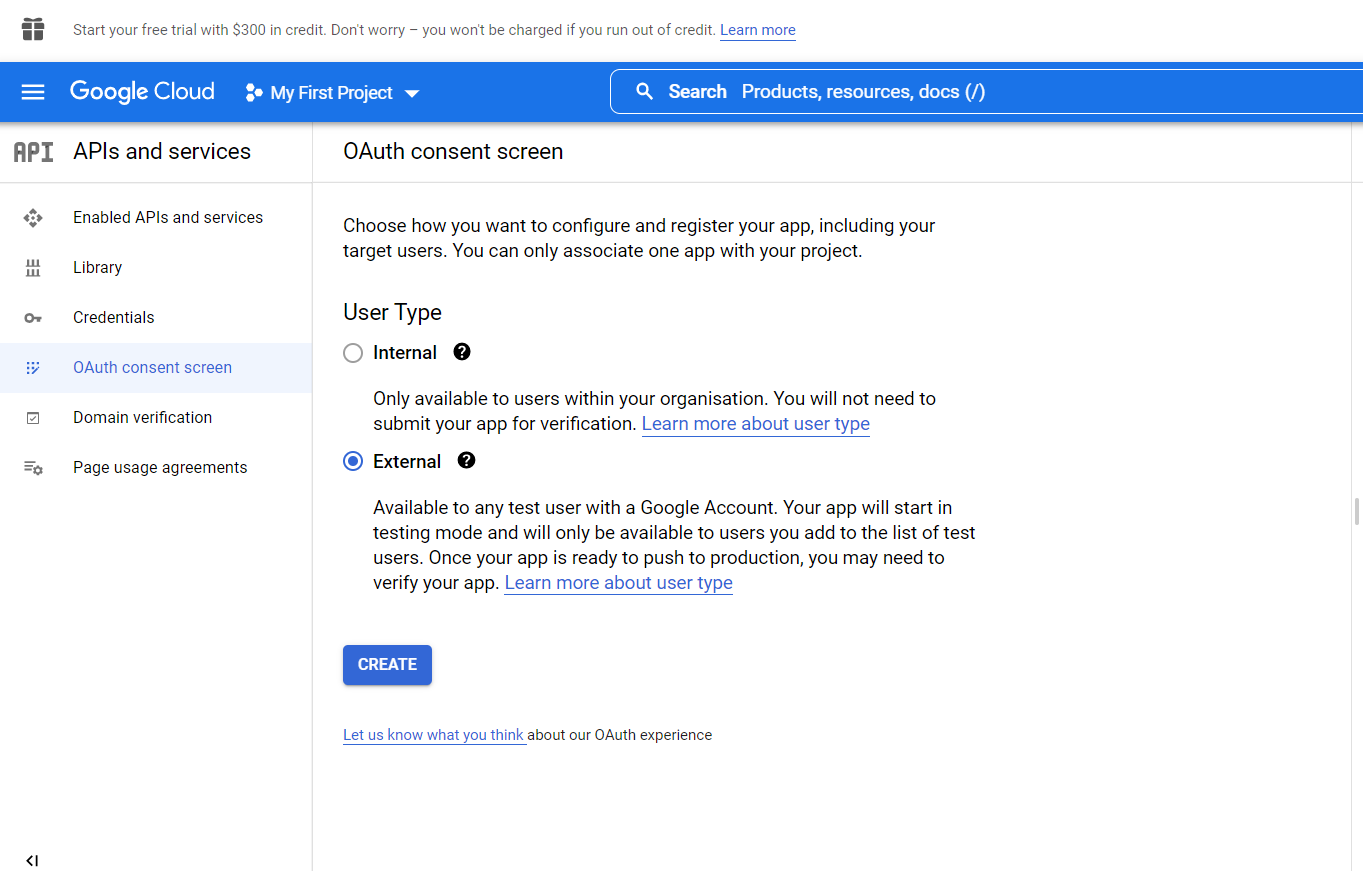Open the hamburger navigation menu
This screenshot has height=871, width=1363.
[x=33, y=92]
